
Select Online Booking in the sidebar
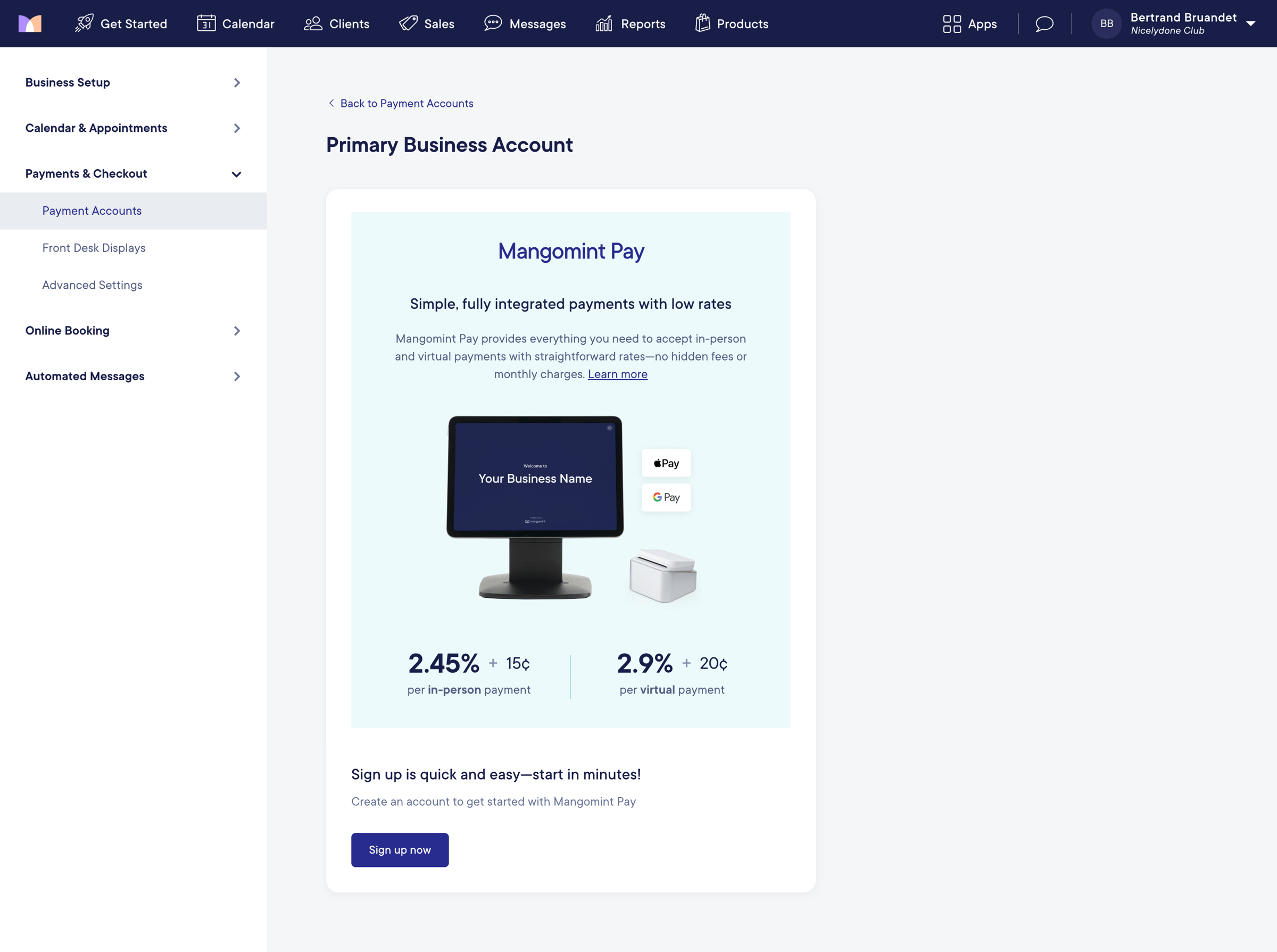click(68, 330)
